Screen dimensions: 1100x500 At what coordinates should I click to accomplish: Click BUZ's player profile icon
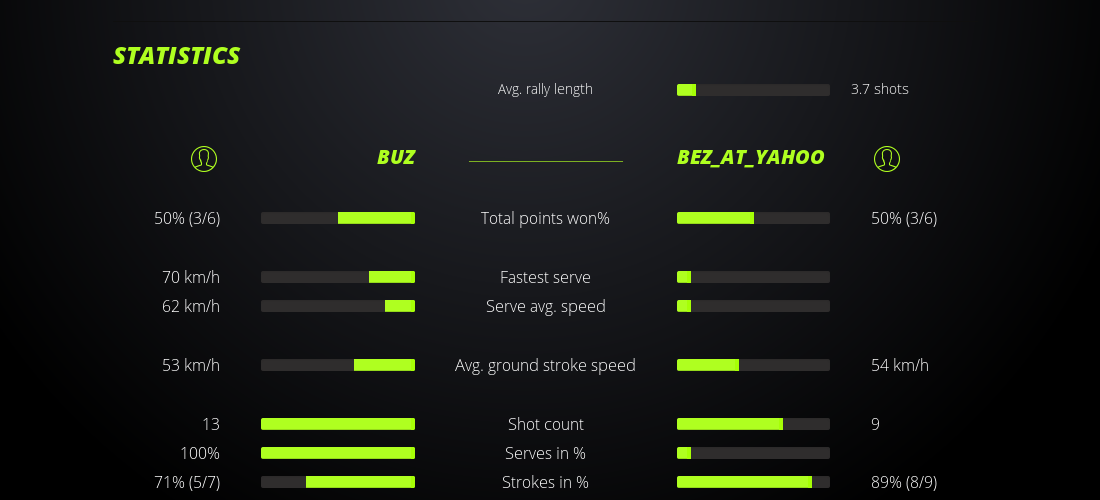point(203,158)
